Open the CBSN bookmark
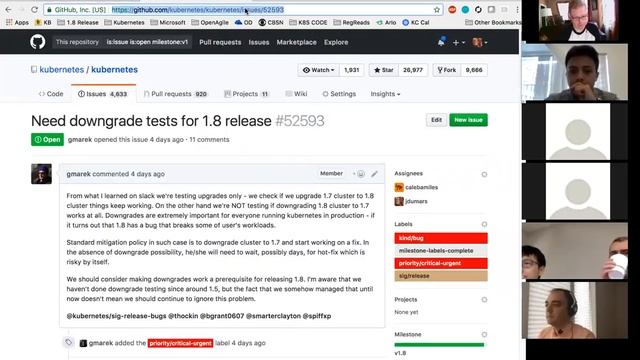The height and width of the screenshot is (360, 640). [x=271, y=22]
